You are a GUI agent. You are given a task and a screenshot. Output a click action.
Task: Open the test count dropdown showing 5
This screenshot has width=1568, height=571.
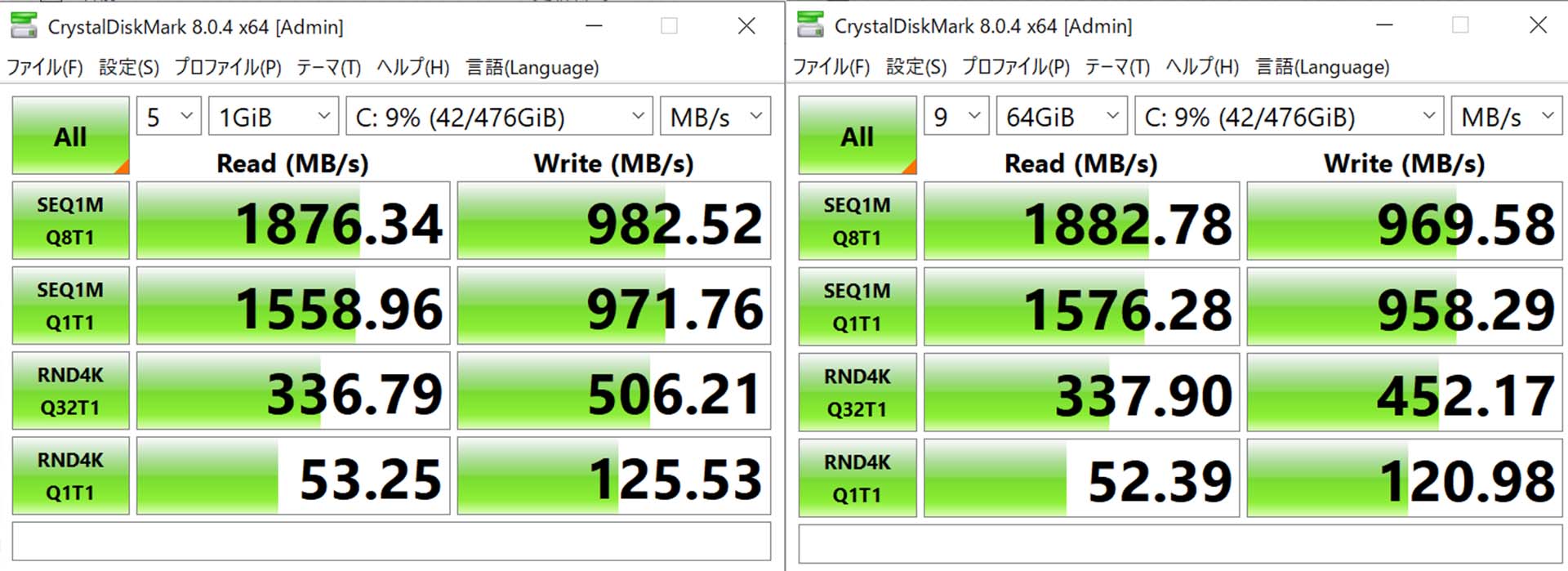pos(168,117)
